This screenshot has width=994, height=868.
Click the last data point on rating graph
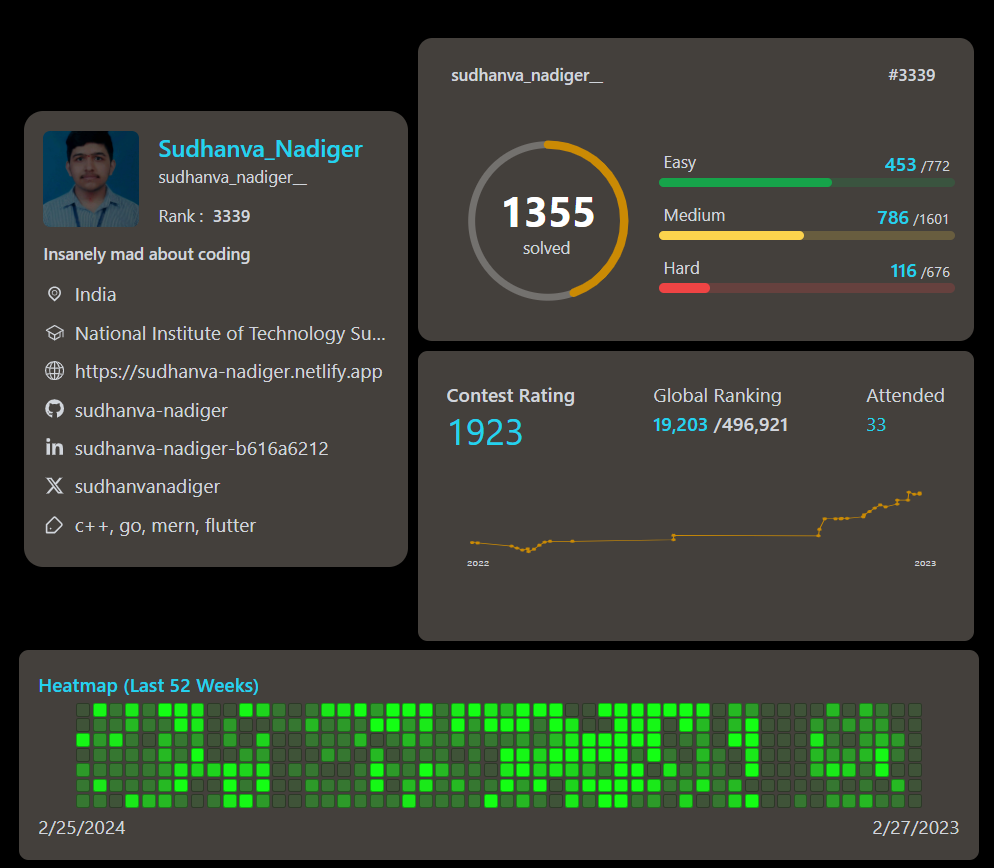(x=919, y=493)
